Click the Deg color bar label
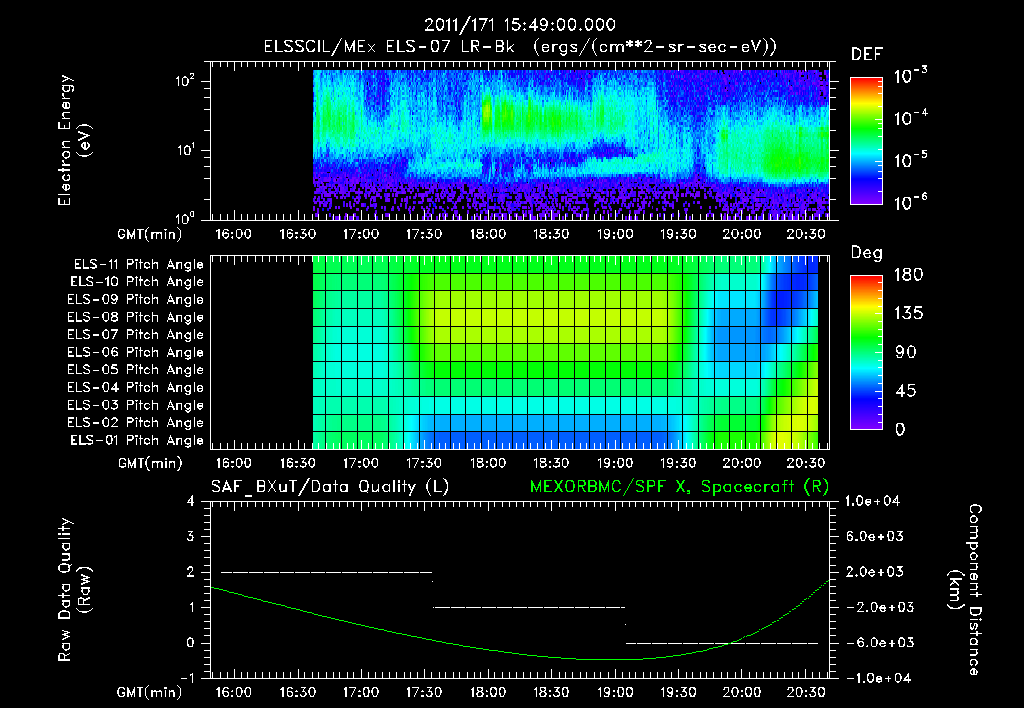The image size is (1024, 708). 867,253
